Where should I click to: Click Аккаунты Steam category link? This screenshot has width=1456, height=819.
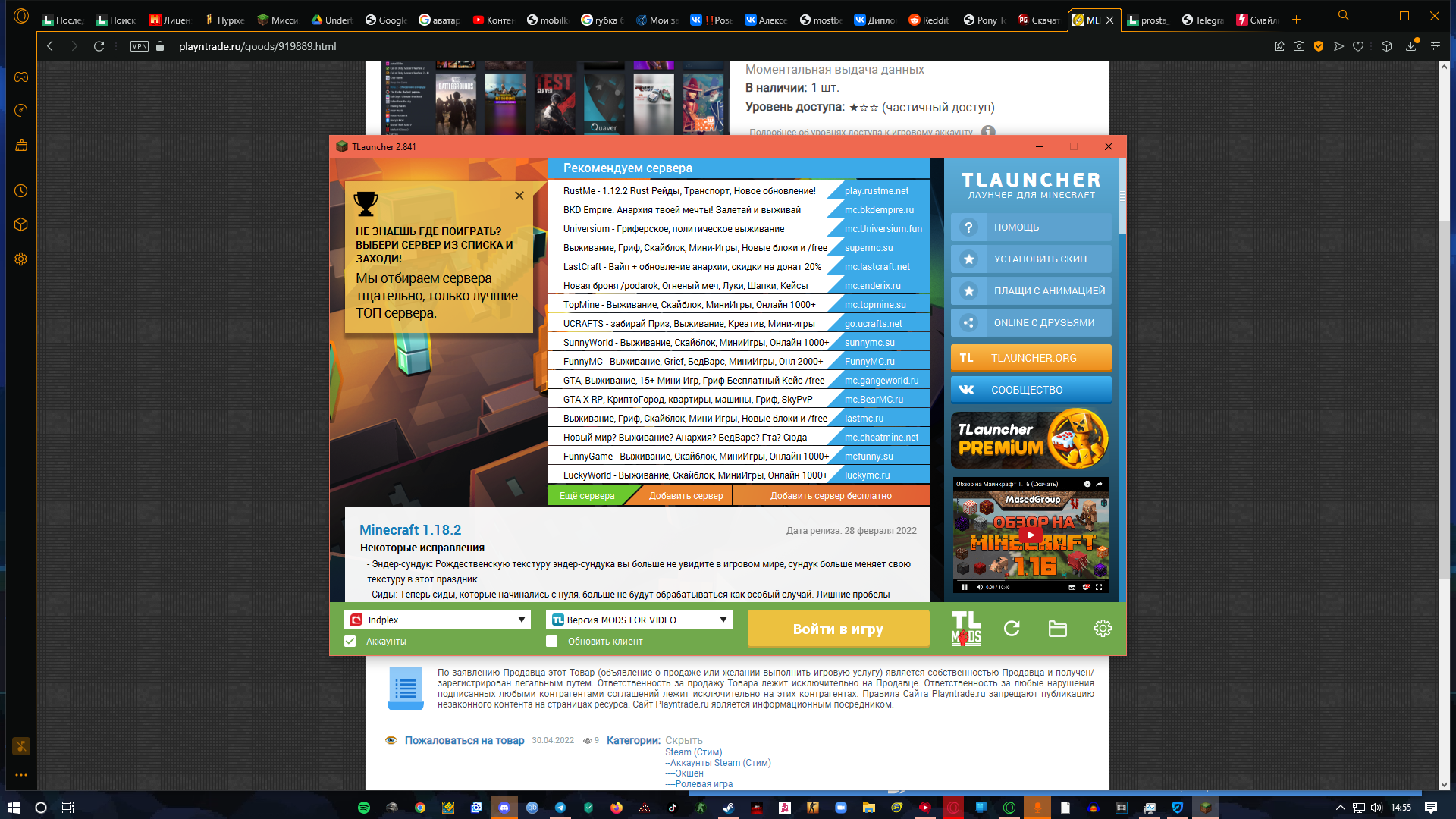720,763
